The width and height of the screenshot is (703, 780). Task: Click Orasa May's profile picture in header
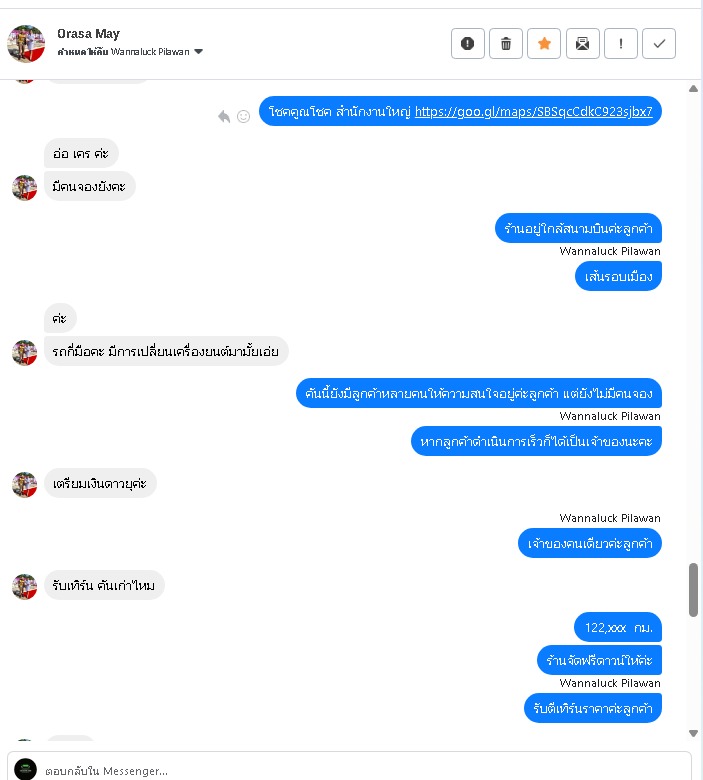26,44
